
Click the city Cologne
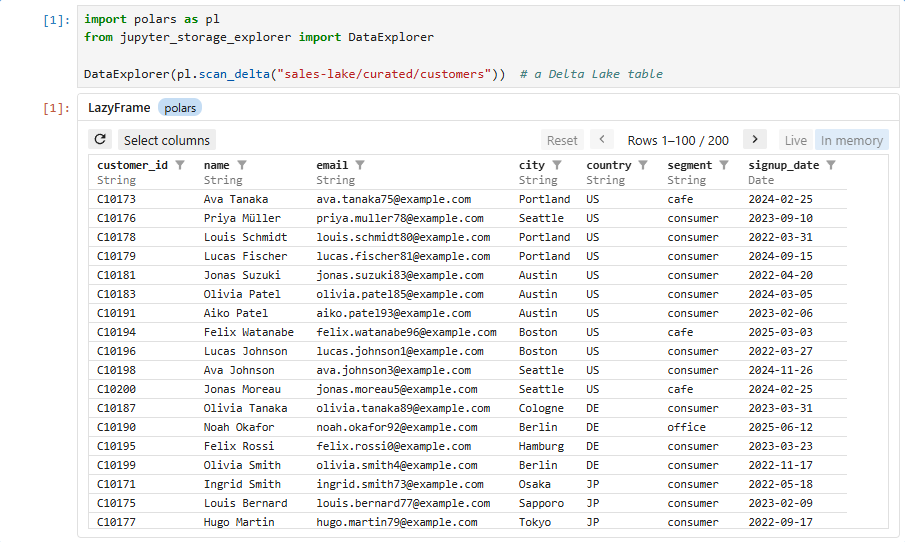tap(541, 408)
